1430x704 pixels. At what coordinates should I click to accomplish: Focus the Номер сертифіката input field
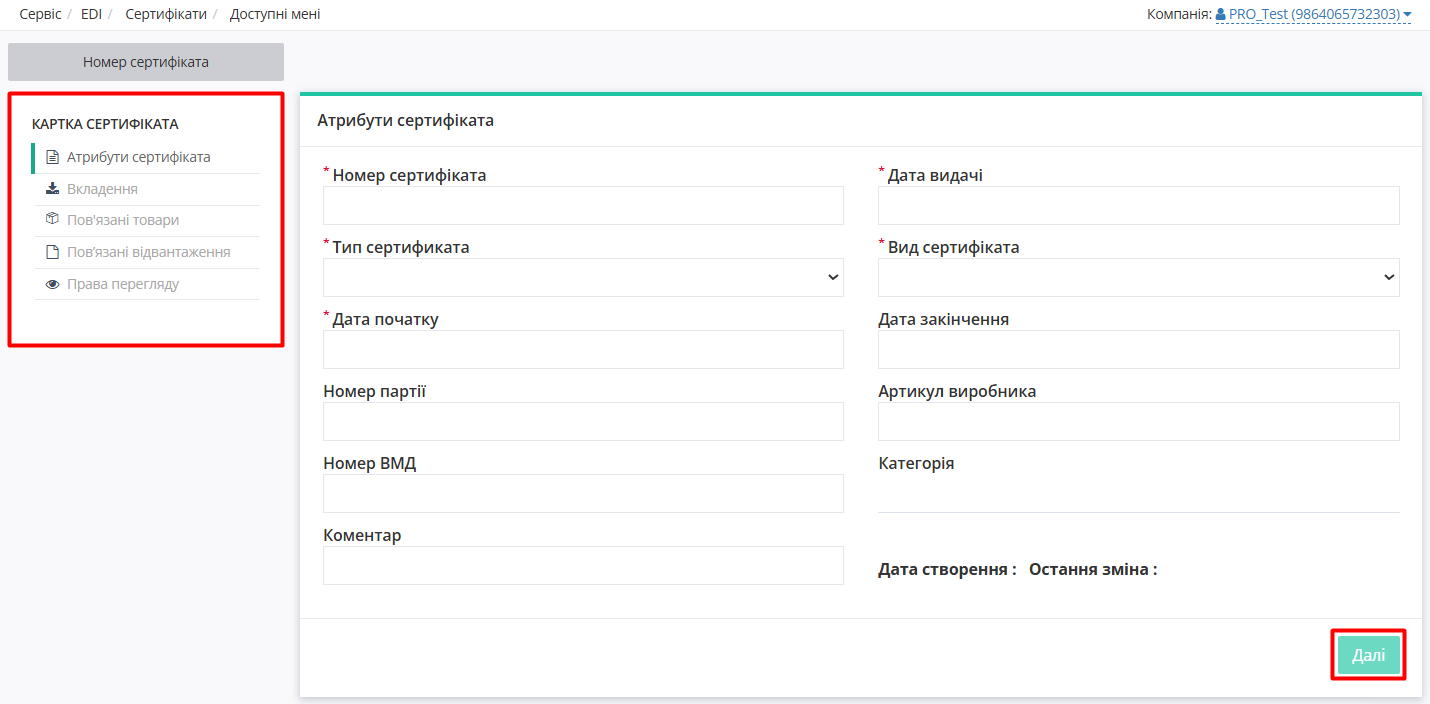[x=583, y=205]
